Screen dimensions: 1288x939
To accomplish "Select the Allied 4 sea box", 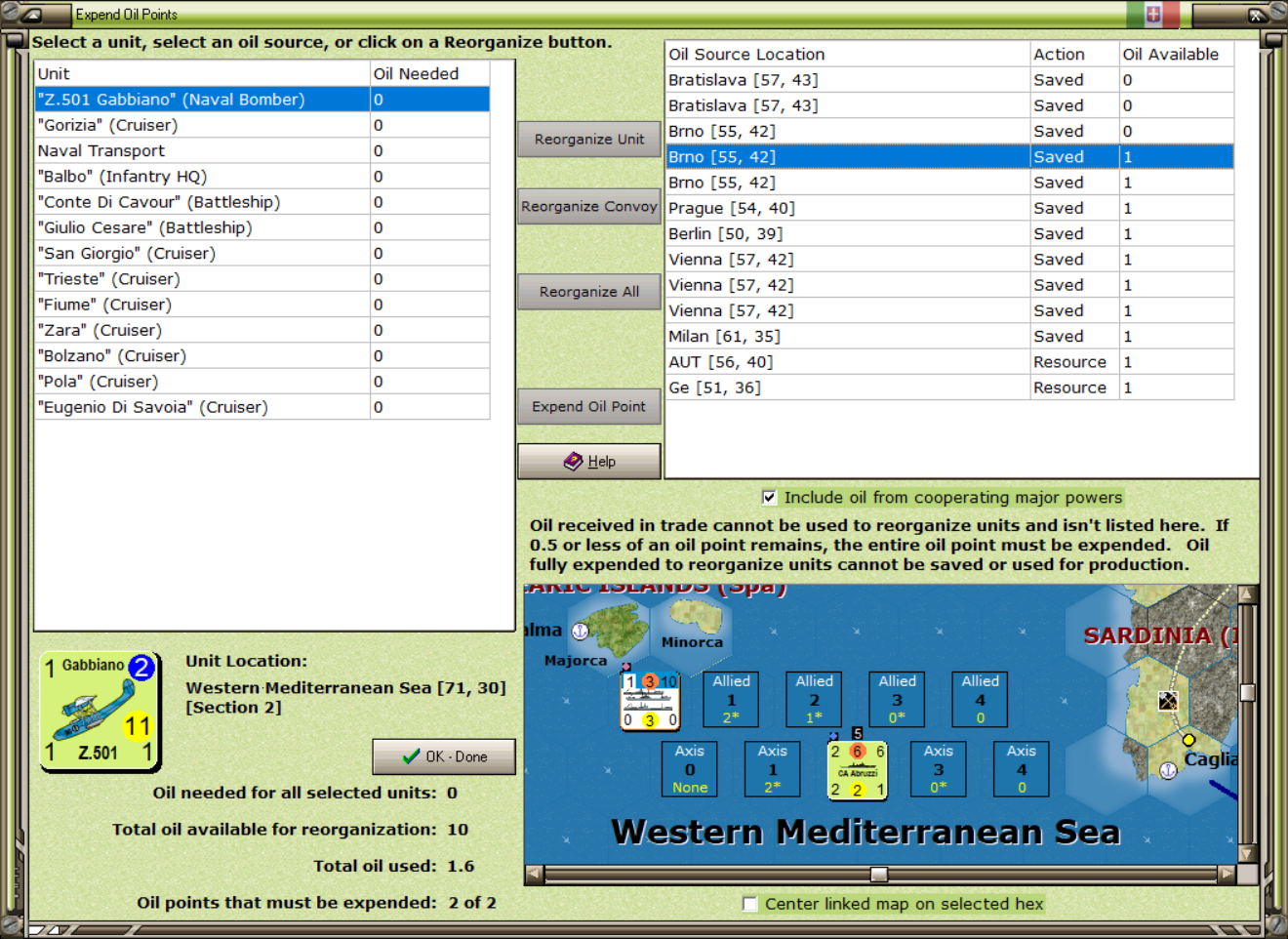I will pyautogui.click(x=980, y=699).
